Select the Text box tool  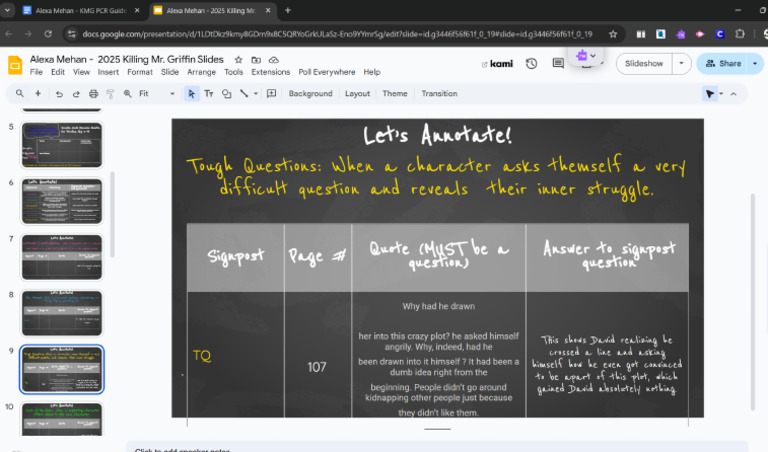coord(209,94)
